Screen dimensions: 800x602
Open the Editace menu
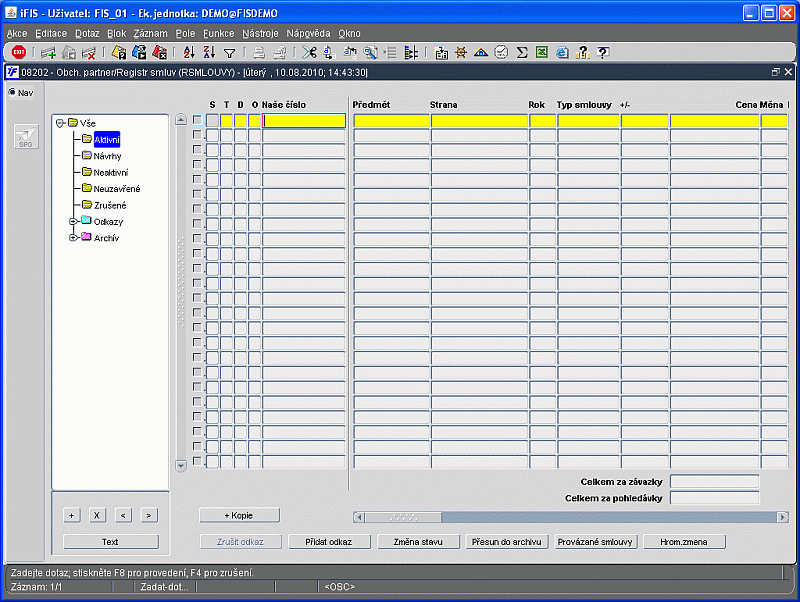pyautogui.click(x=51, y=33)
